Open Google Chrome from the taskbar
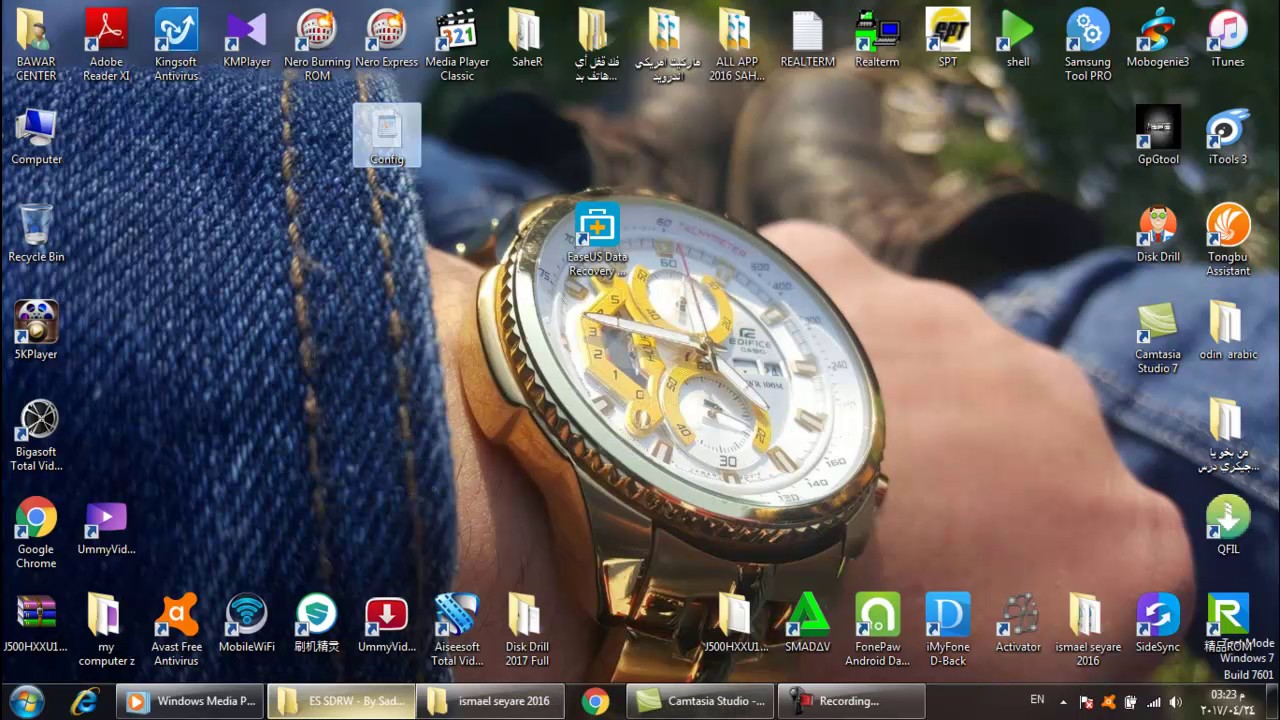The image size is (1280, 720). 595,701
